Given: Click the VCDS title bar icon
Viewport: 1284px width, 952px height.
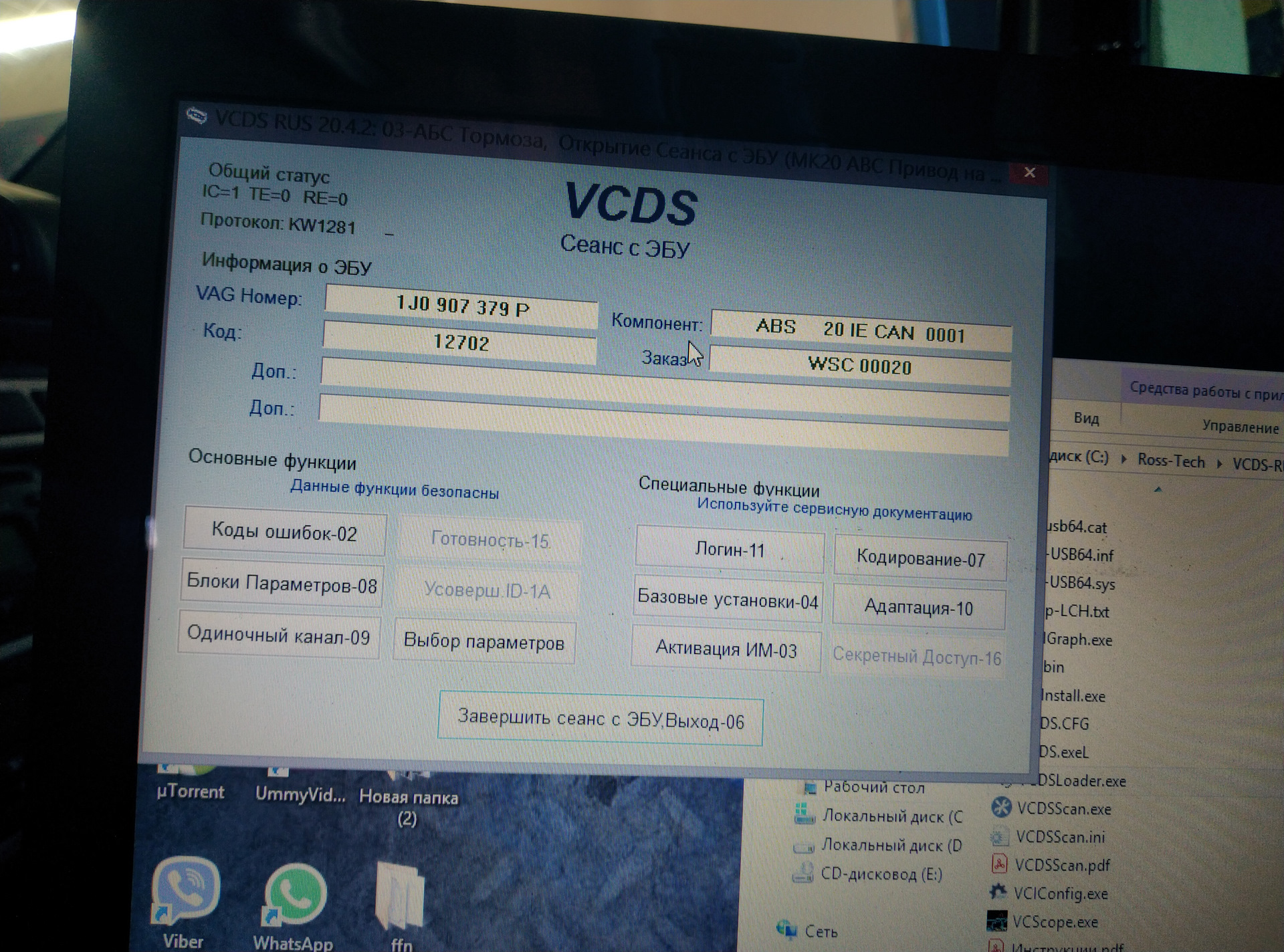Looking at the screenshot, I should point(196,116).
